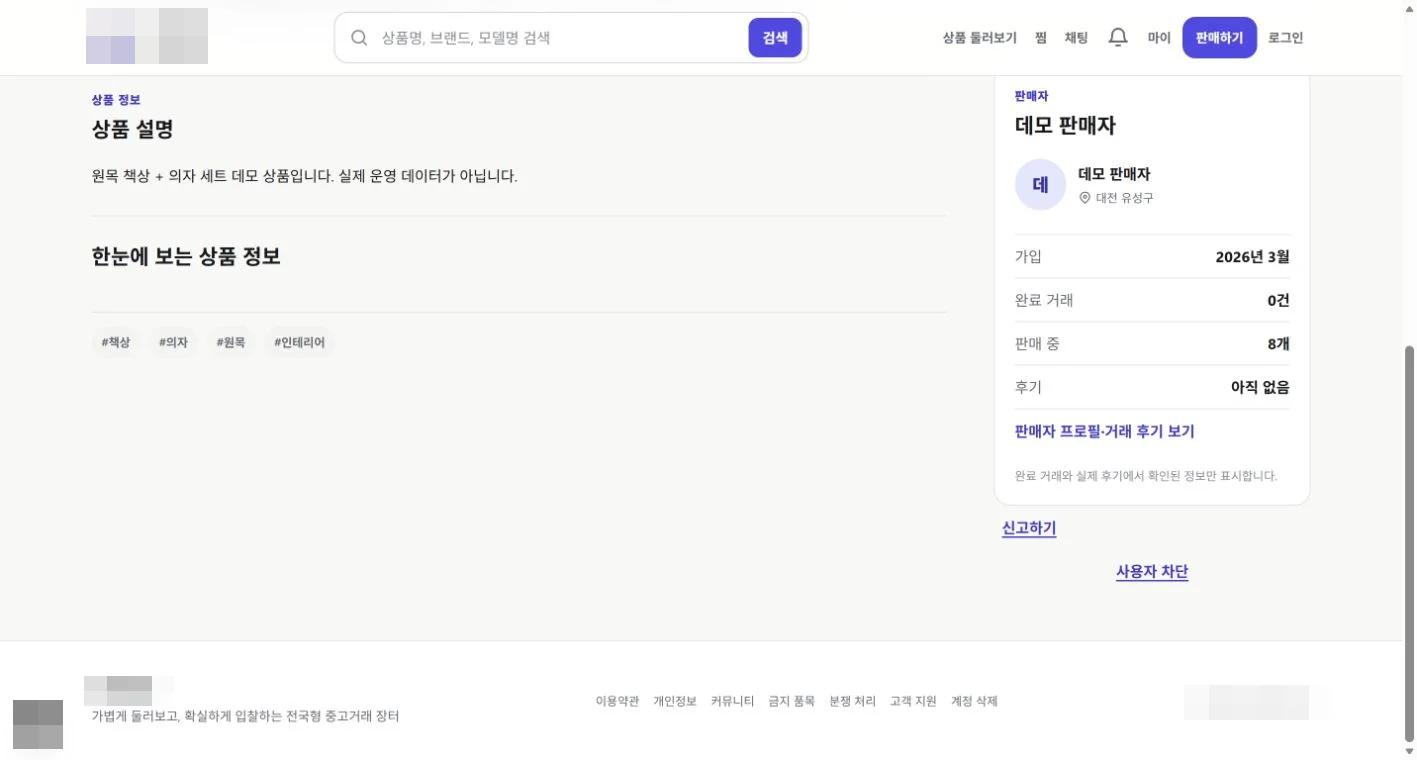Screen dimensions: 1417x760
Task: Open 마이 page
Action: 1159,38
